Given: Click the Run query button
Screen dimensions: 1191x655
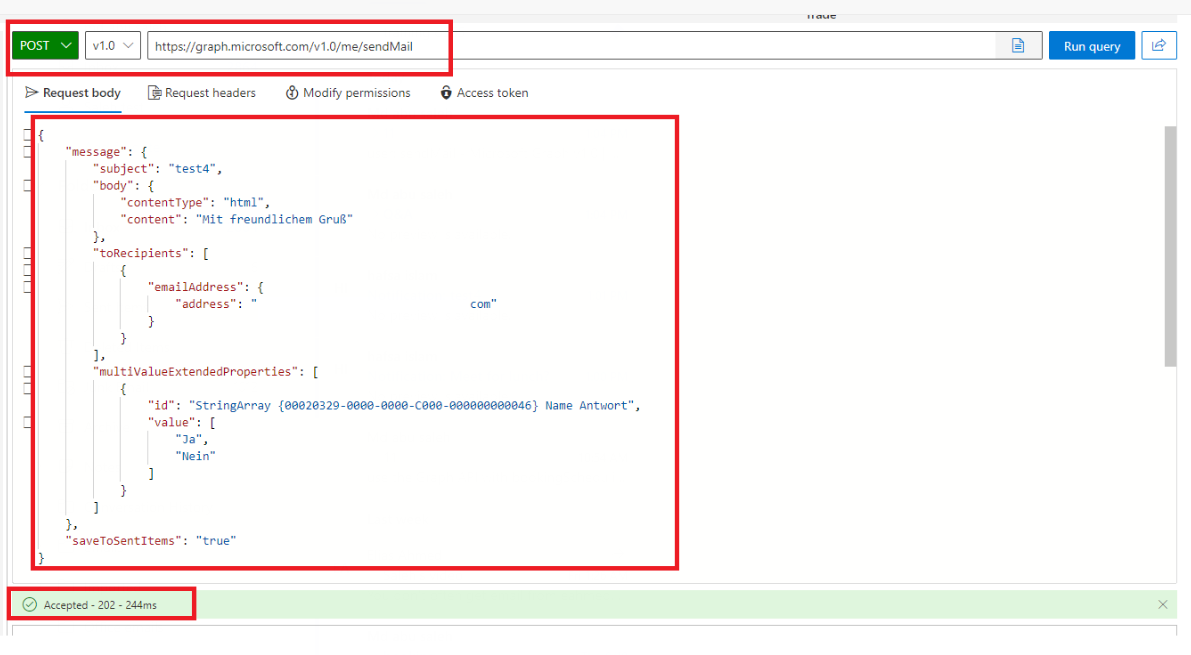Looking at the screenshot, I should tap(1091, 45).
